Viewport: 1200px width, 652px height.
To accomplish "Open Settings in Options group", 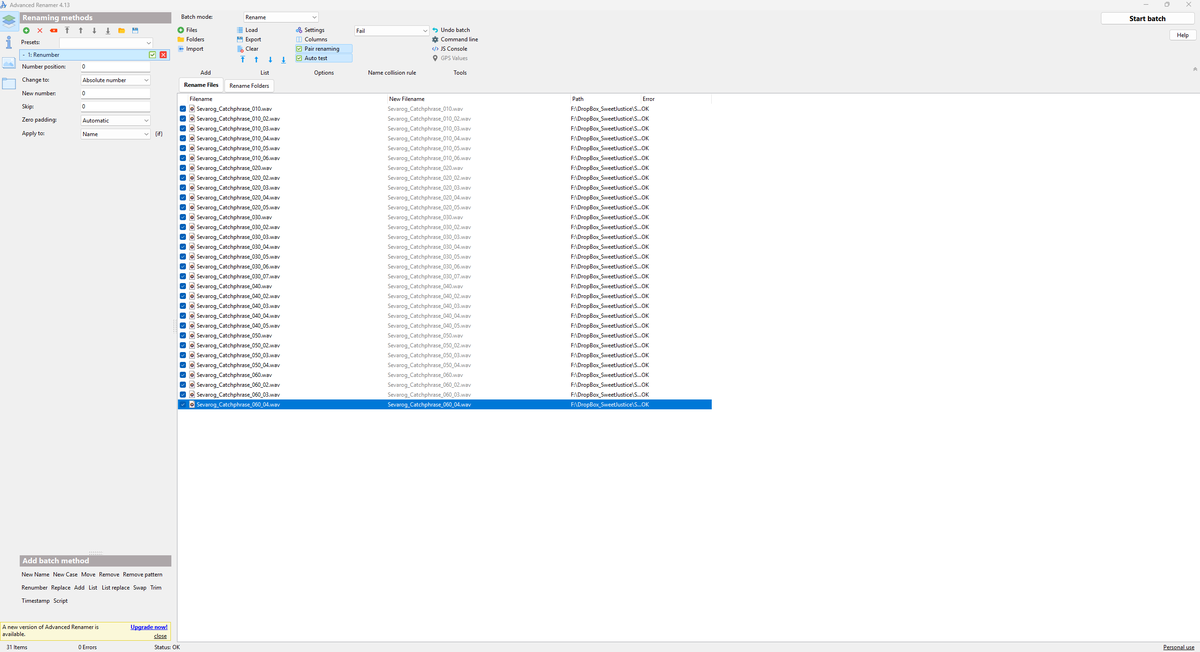I will click(310, 30).
